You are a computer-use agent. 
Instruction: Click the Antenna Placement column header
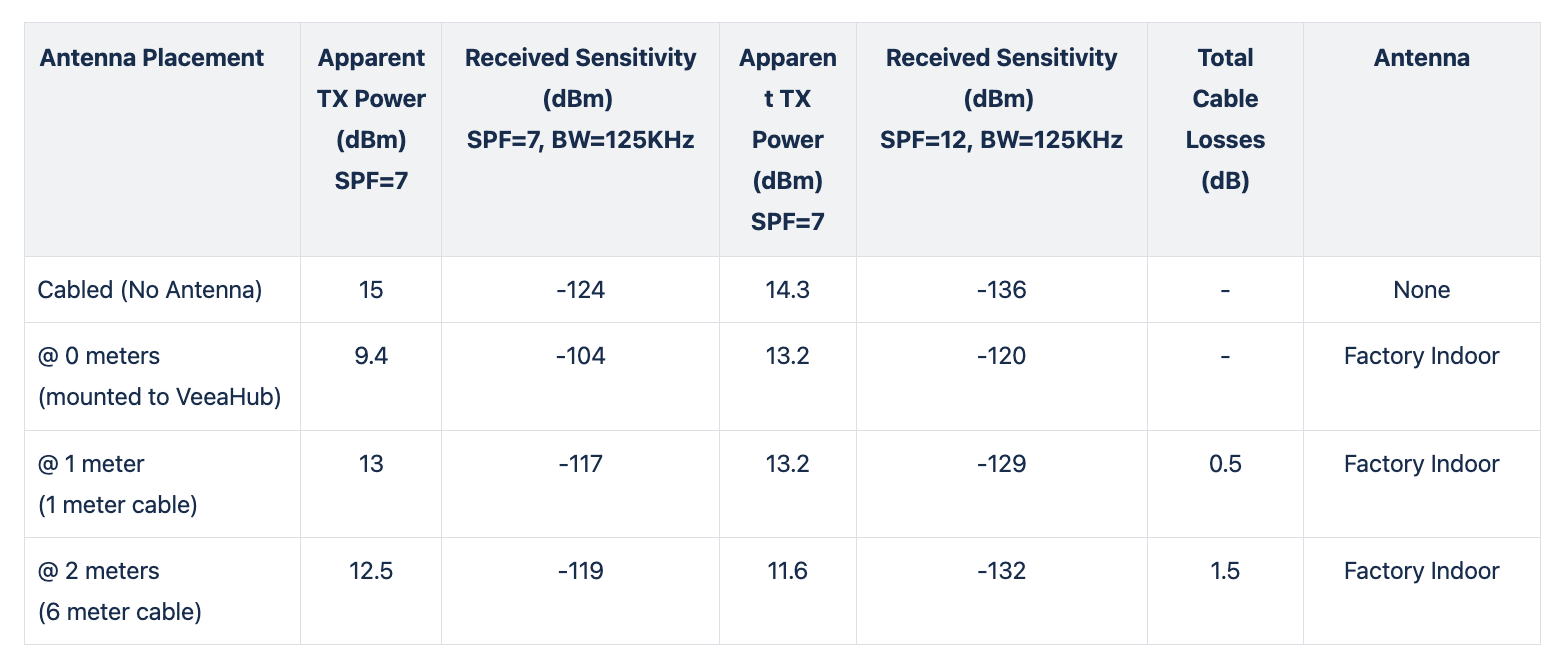(x=152, y=58)
